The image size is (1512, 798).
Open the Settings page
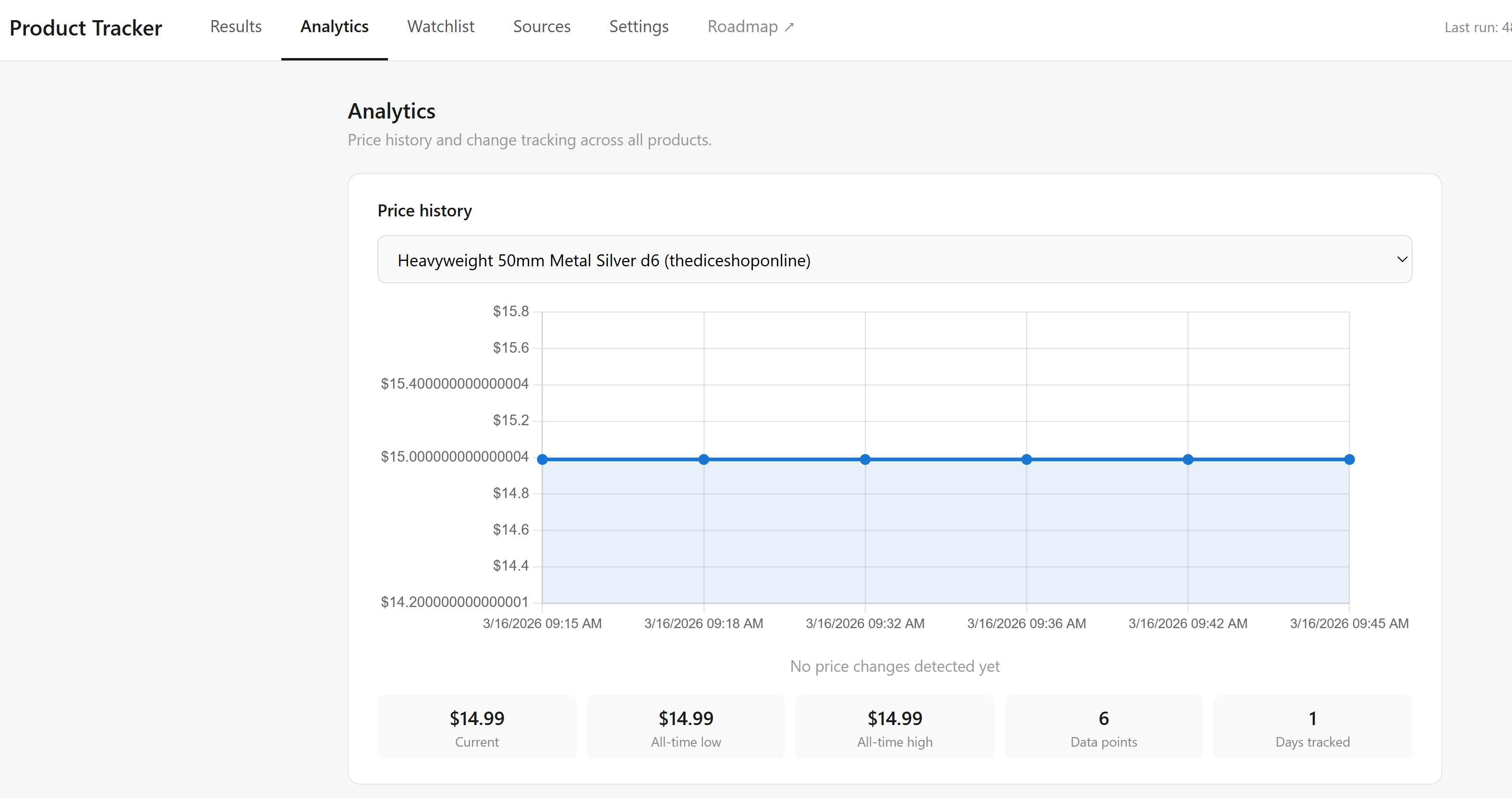click(x=639, y=26)
